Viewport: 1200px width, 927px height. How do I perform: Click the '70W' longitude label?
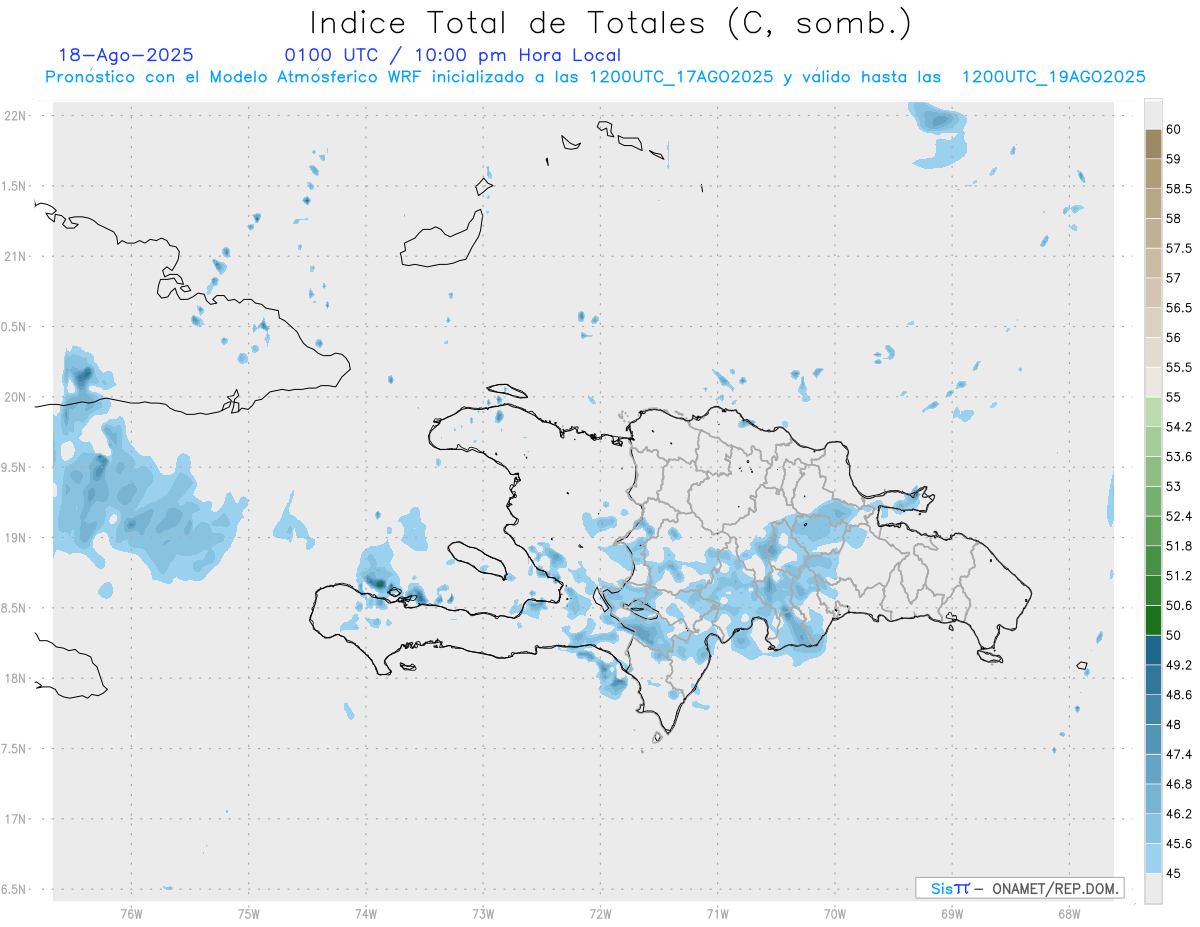[x=835, y=913]
